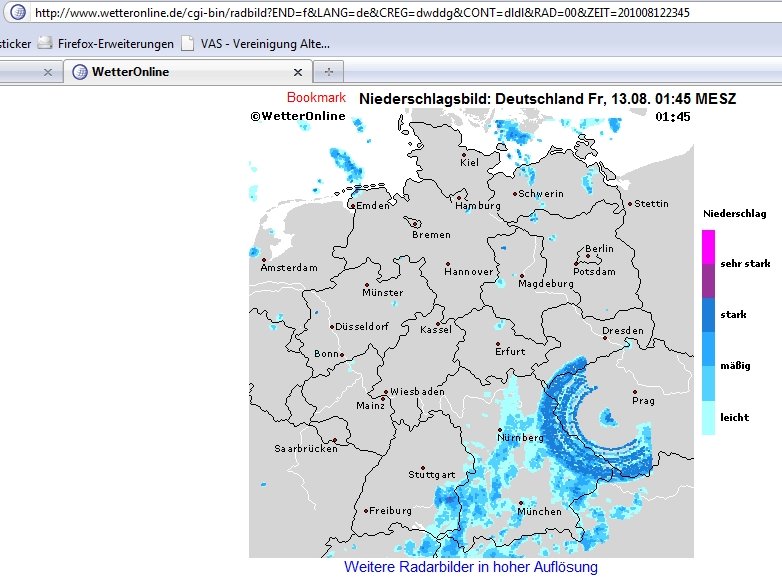Click the München city marker on map

[x=521, y=503]
